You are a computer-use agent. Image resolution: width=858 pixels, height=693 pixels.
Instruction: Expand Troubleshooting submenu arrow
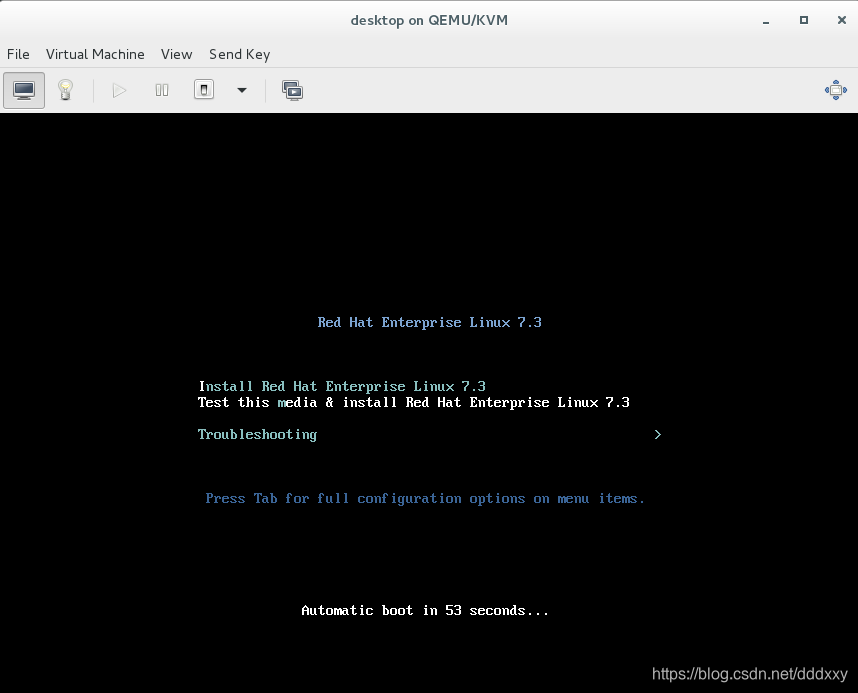tap(658, 435)
